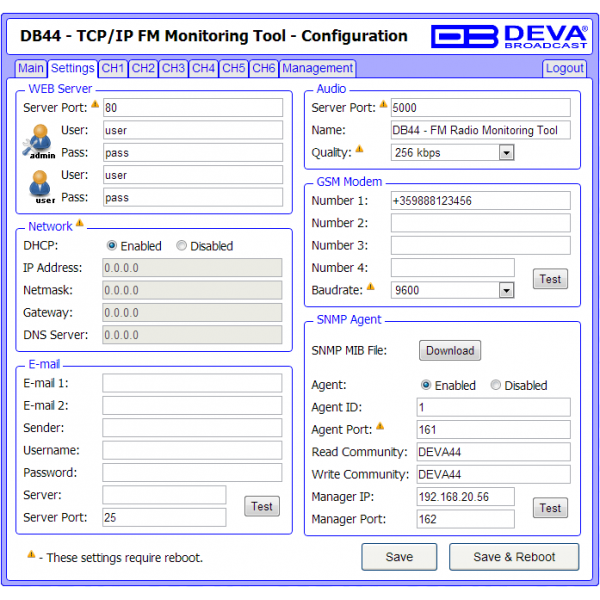Open the CH3 tab
Image resolution: width=600 pixels, height=600 pixels.
[173, 68]
